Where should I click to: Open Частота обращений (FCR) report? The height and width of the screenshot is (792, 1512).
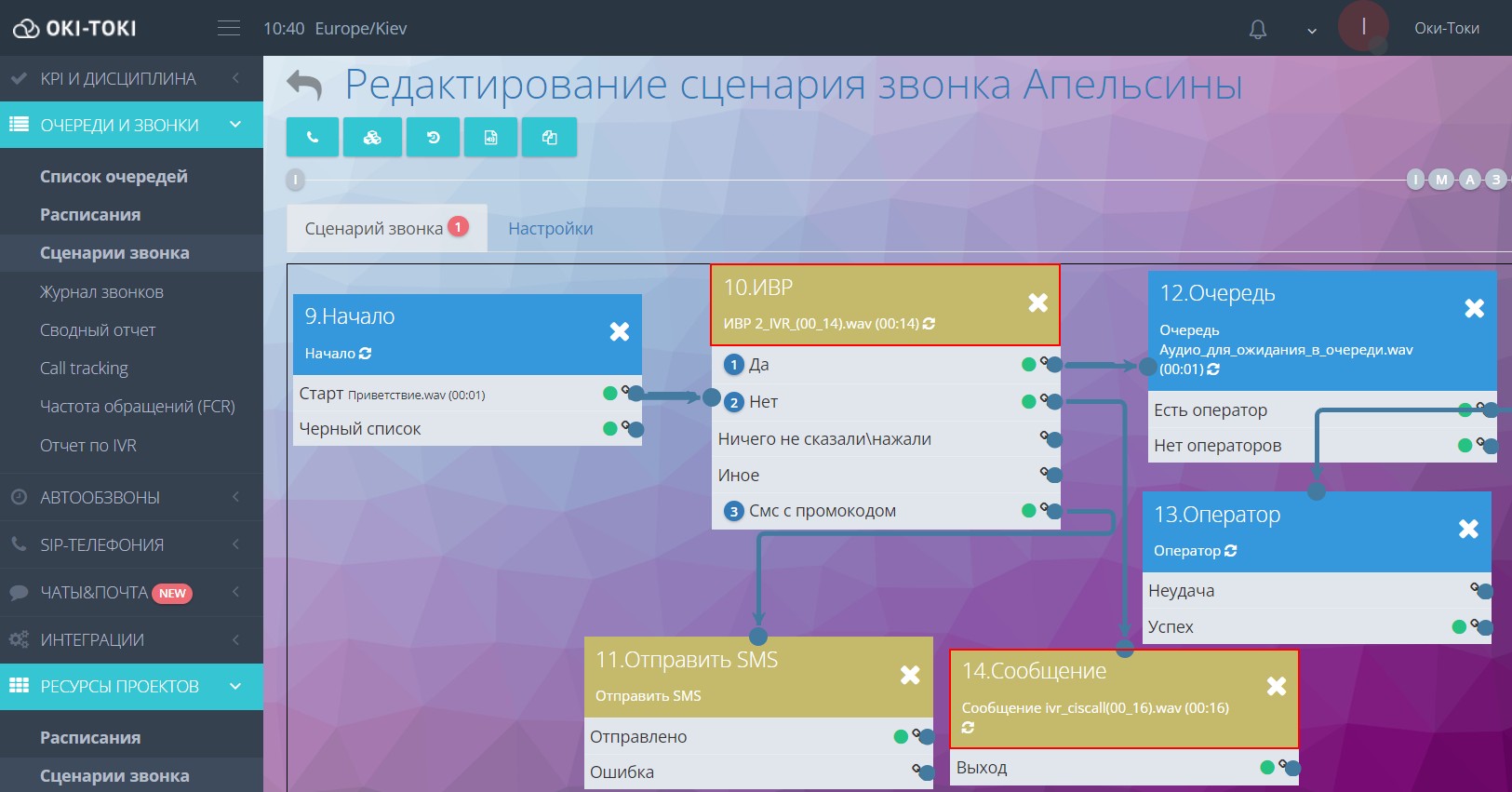pyautogui.click(x=138, y=406)
